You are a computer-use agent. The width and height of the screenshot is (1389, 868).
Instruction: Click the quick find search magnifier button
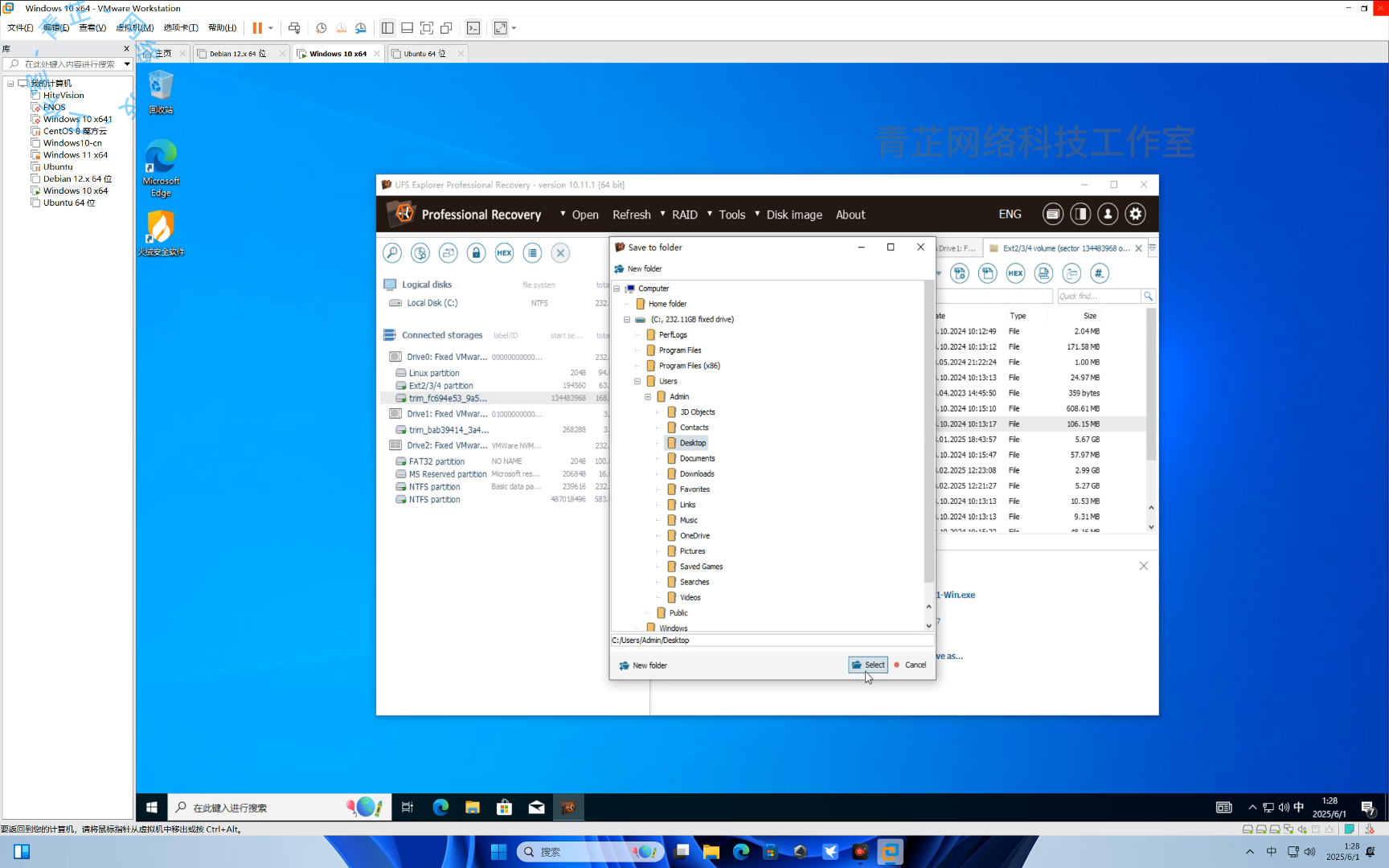pyautogui.click(x=1148, y=297)
